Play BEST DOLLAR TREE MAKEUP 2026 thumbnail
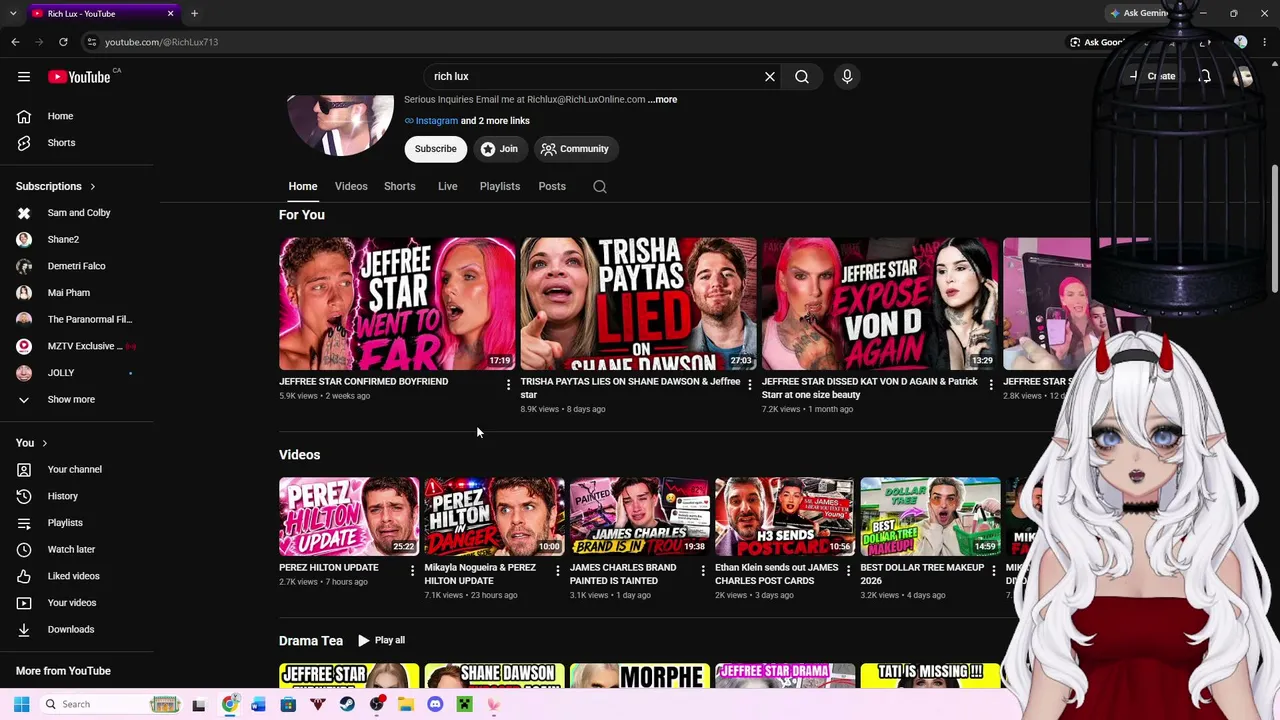This screenshot has height=720, width=1280. [930, 517]
